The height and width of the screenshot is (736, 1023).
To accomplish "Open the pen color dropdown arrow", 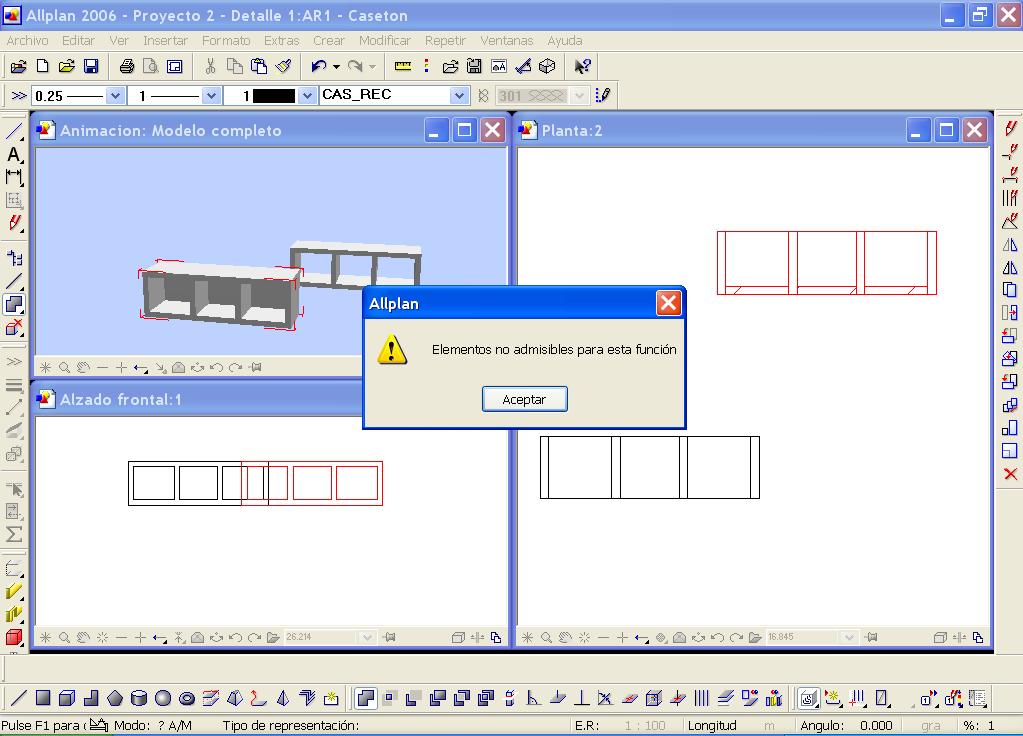I will [x=307, y=96].
